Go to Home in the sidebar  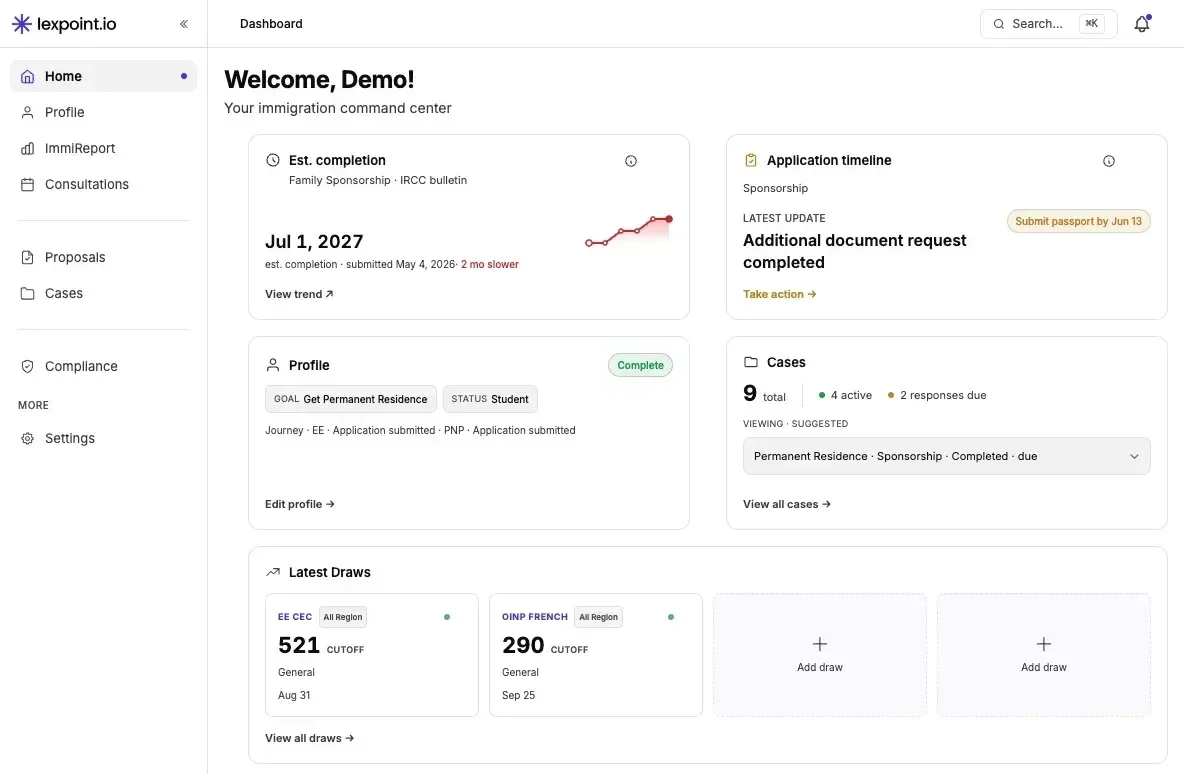click(103, 76)
